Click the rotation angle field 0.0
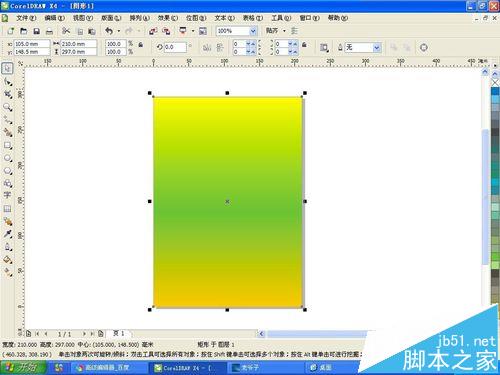 pyautogui.click(x=175, y=47)
